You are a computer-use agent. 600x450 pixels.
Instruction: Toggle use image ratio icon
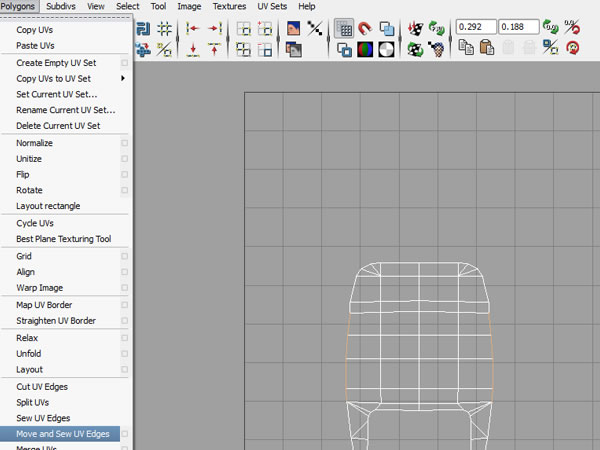436,50
